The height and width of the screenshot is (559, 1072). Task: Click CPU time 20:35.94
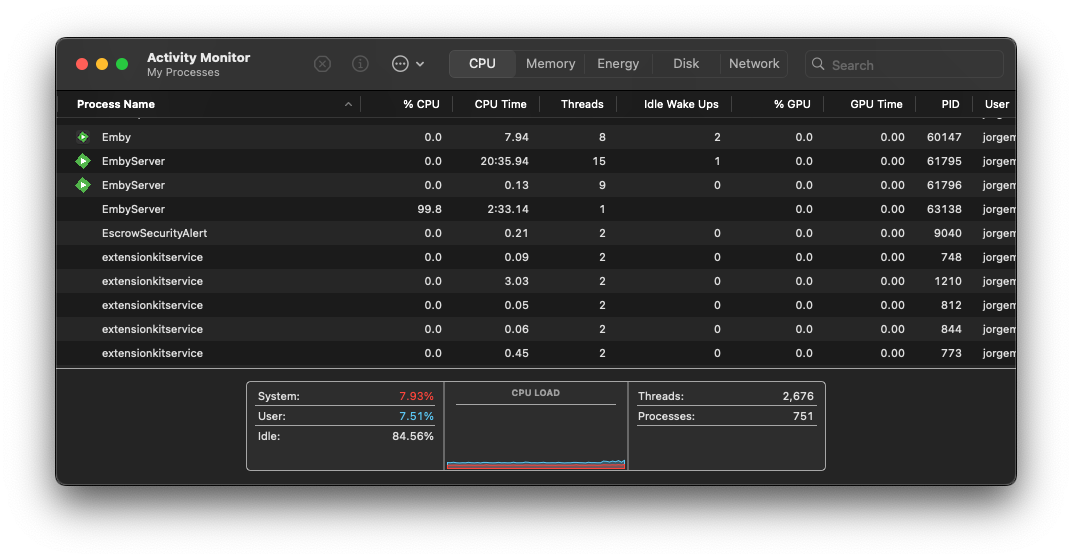coord(504,161)
